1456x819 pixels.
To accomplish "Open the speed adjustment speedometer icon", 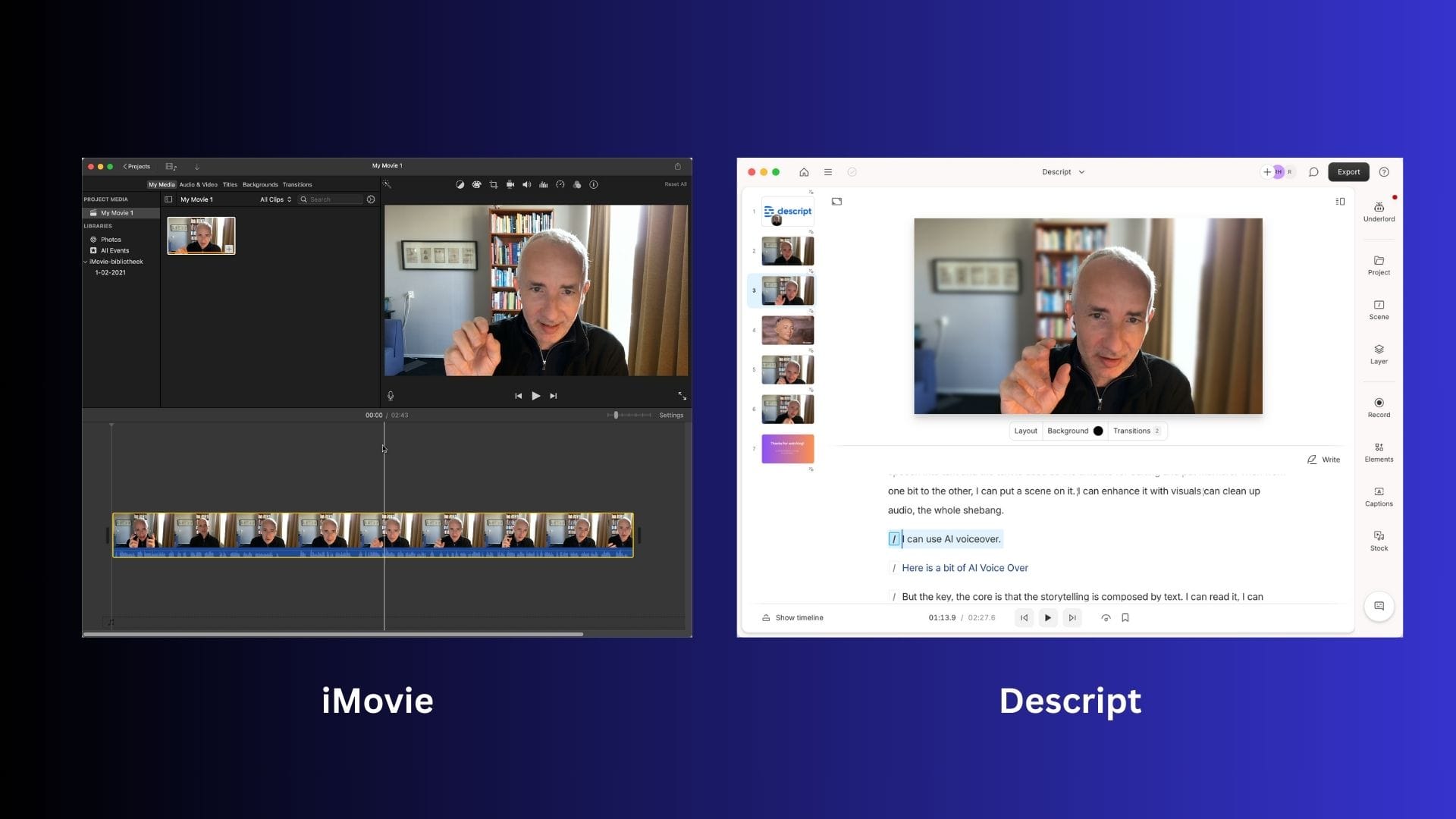I will (x=560, y=184).
